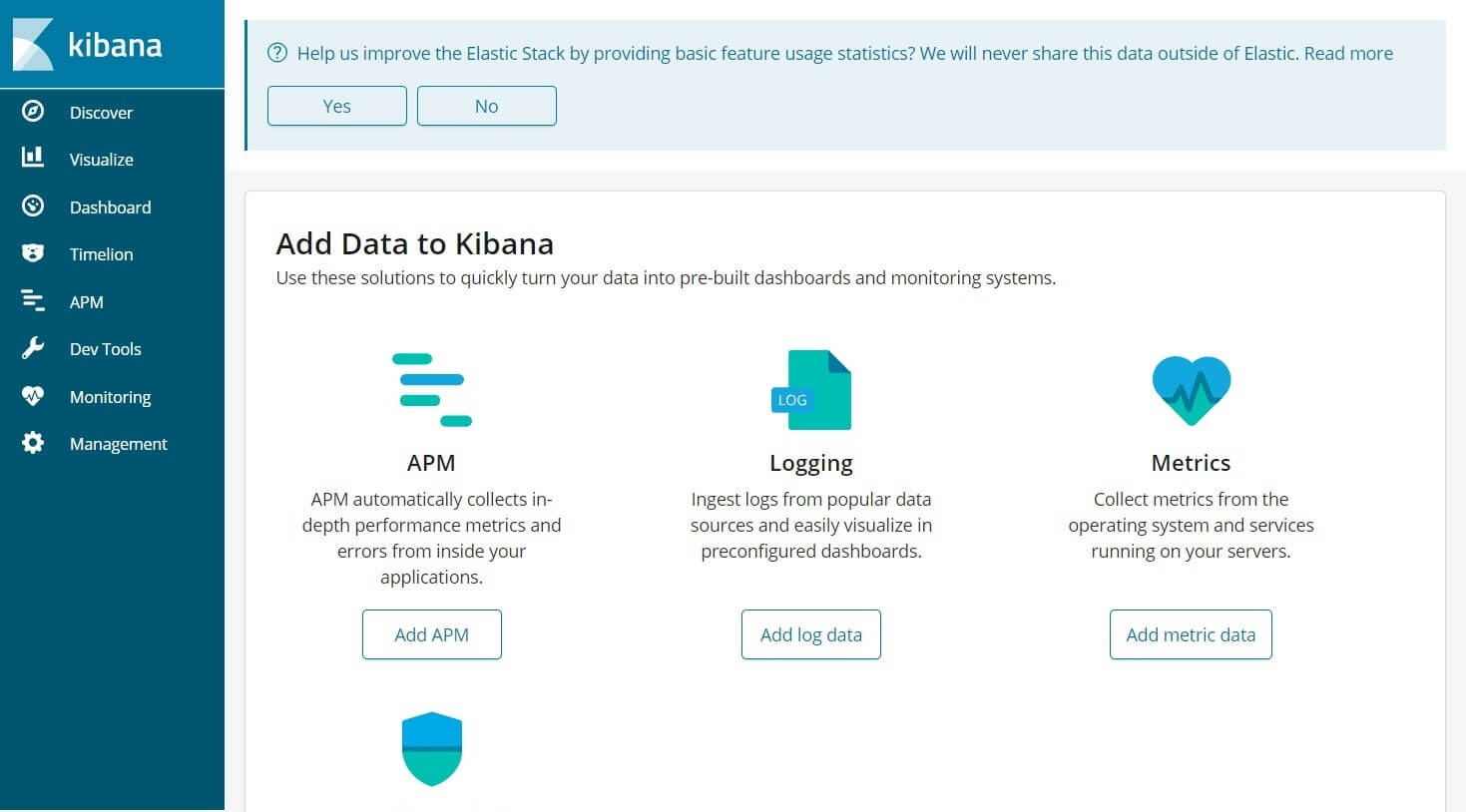Screen dimensions: 1466x812
Task: Click the Monitoring heartbeat icon
Action: pyautogui.click(x=33, y=396)
